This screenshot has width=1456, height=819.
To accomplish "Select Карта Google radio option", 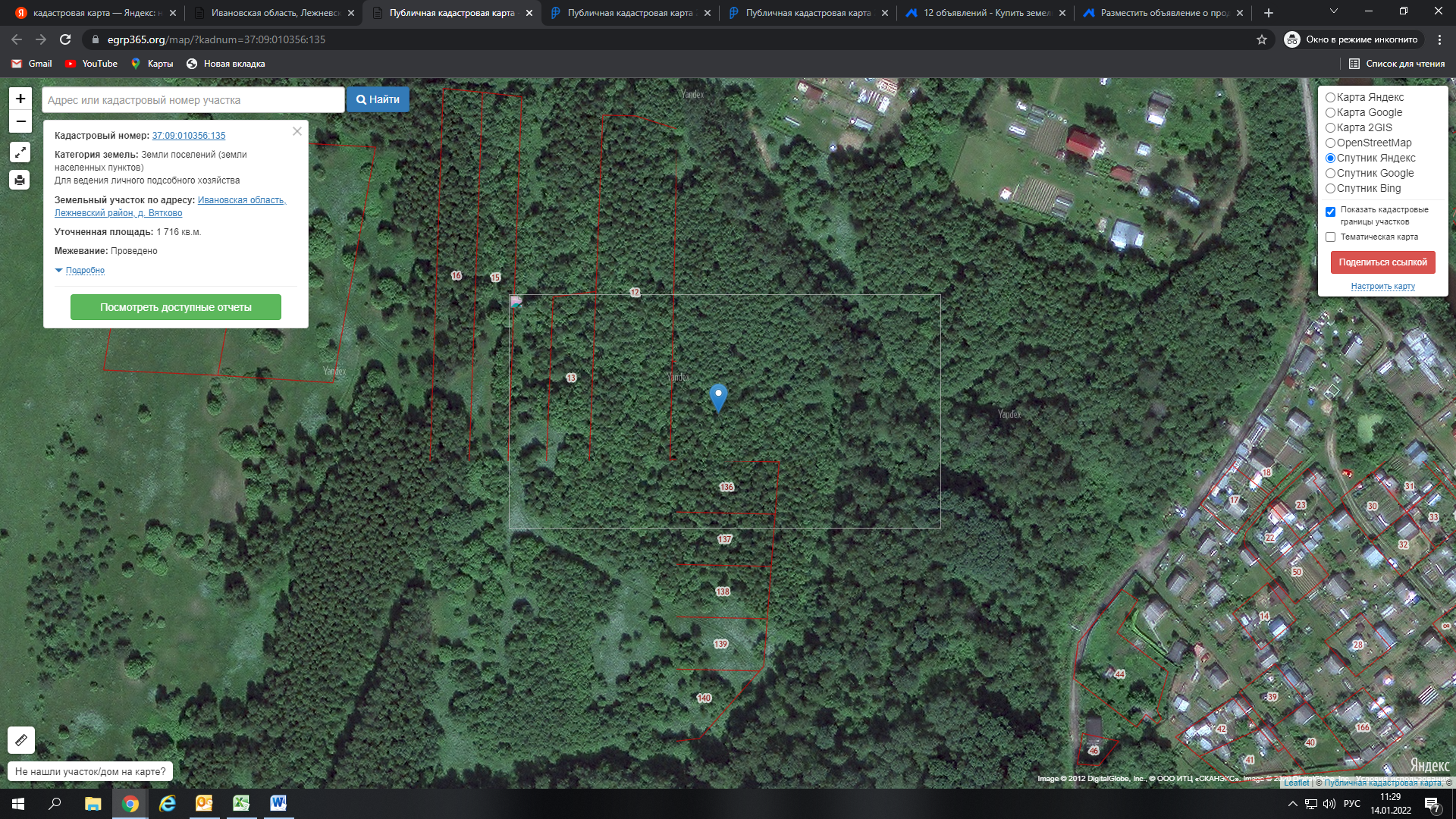I will [1330, 113].
